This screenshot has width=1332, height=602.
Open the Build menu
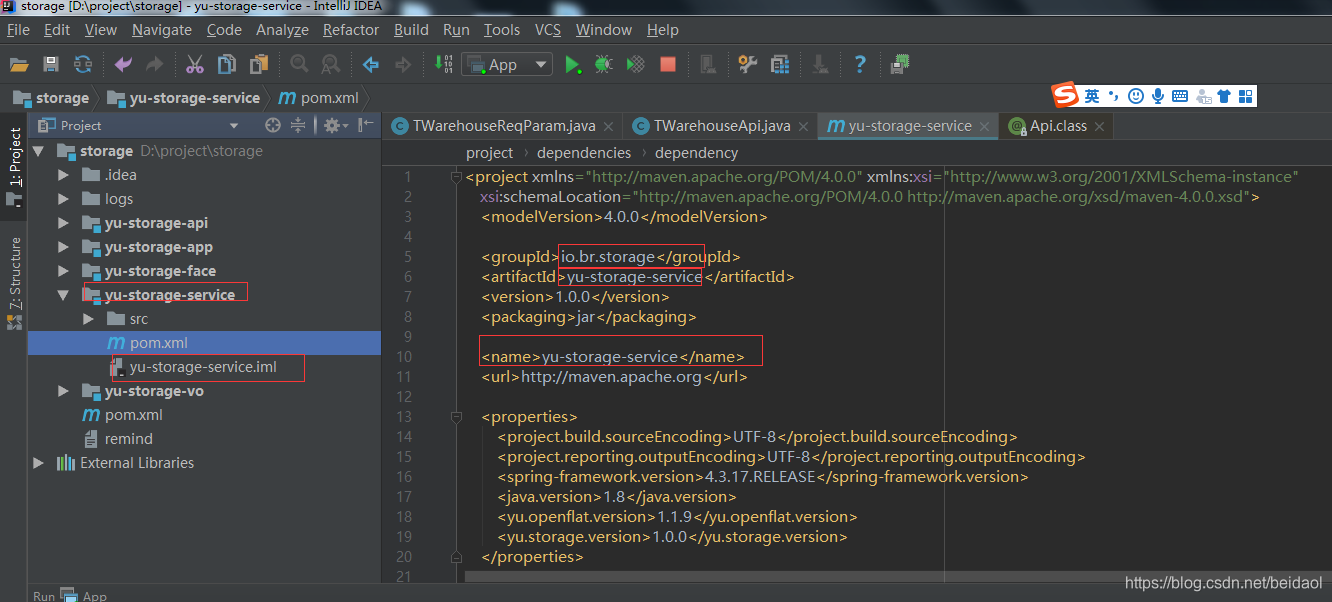click(x=411, y=30)
